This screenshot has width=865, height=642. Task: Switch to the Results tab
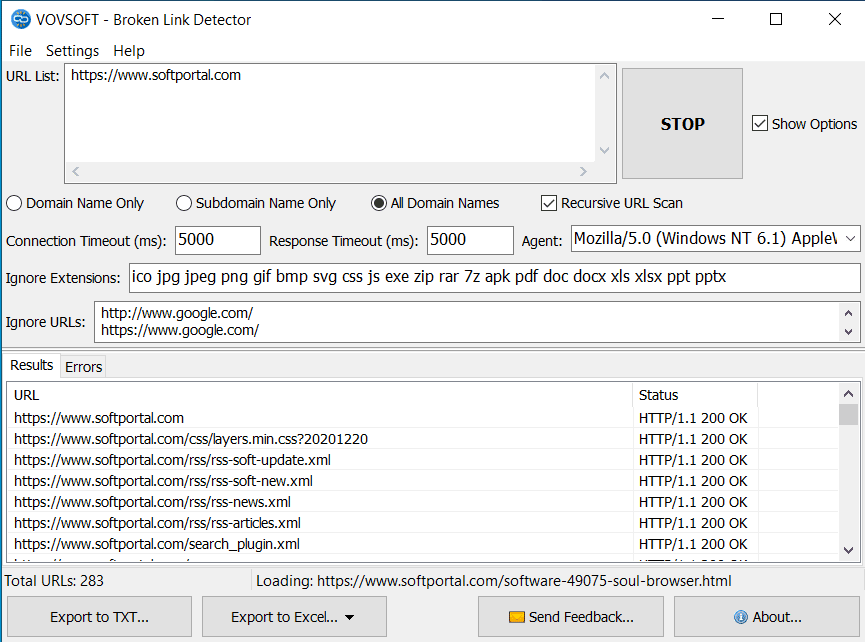(x=31, y=365)
